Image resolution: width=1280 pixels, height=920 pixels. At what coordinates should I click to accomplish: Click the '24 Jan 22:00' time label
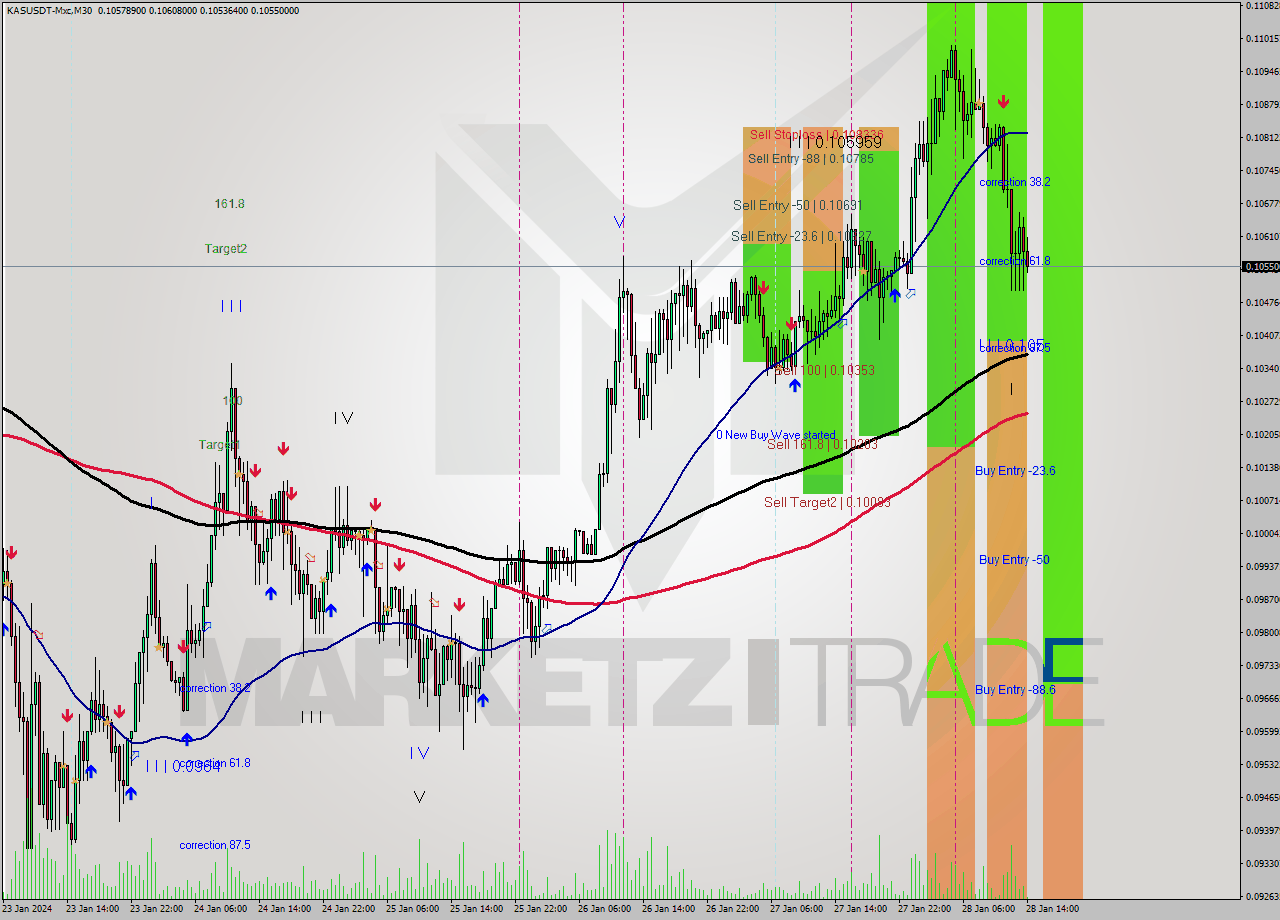tap(349, 910)
